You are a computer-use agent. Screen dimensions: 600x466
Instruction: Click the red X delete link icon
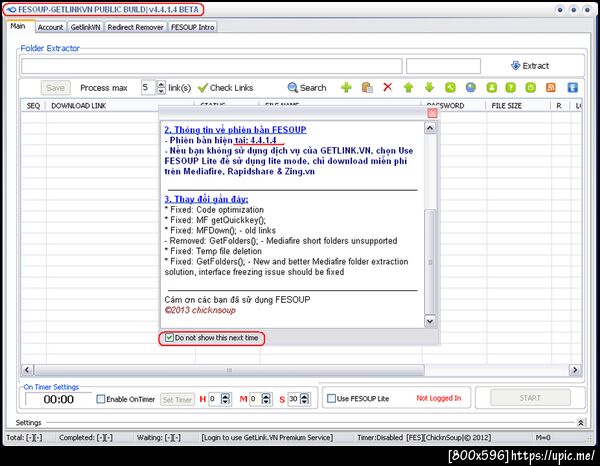point(388,87)
